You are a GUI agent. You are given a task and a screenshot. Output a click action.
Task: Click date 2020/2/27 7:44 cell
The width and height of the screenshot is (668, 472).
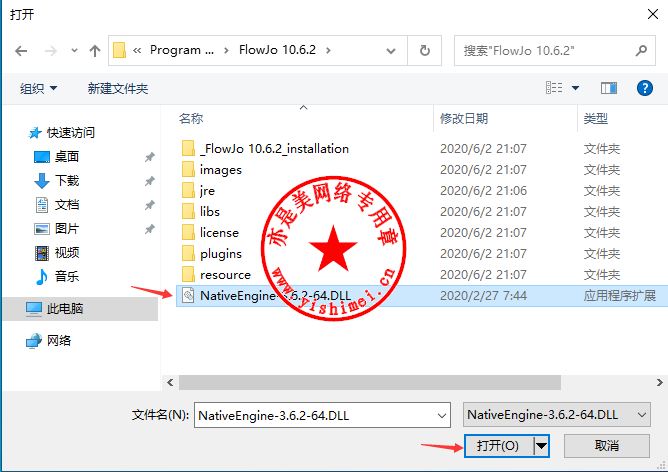[x=483, y=296]
